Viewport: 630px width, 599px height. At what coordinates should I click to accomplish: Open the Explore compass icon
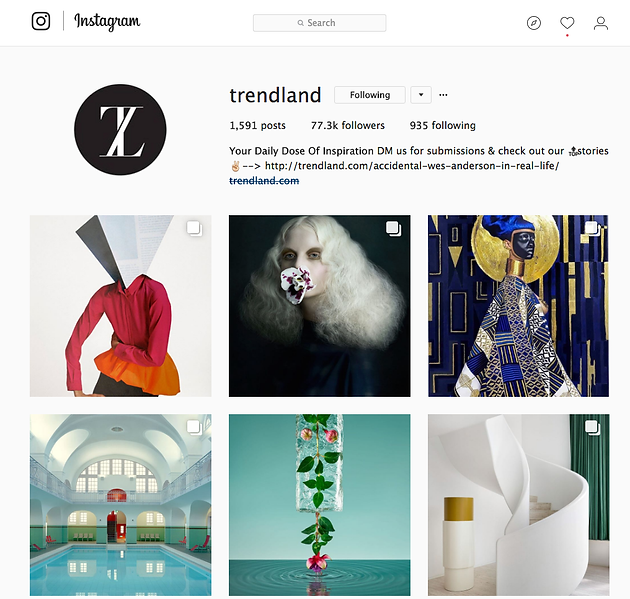point(534,23)
